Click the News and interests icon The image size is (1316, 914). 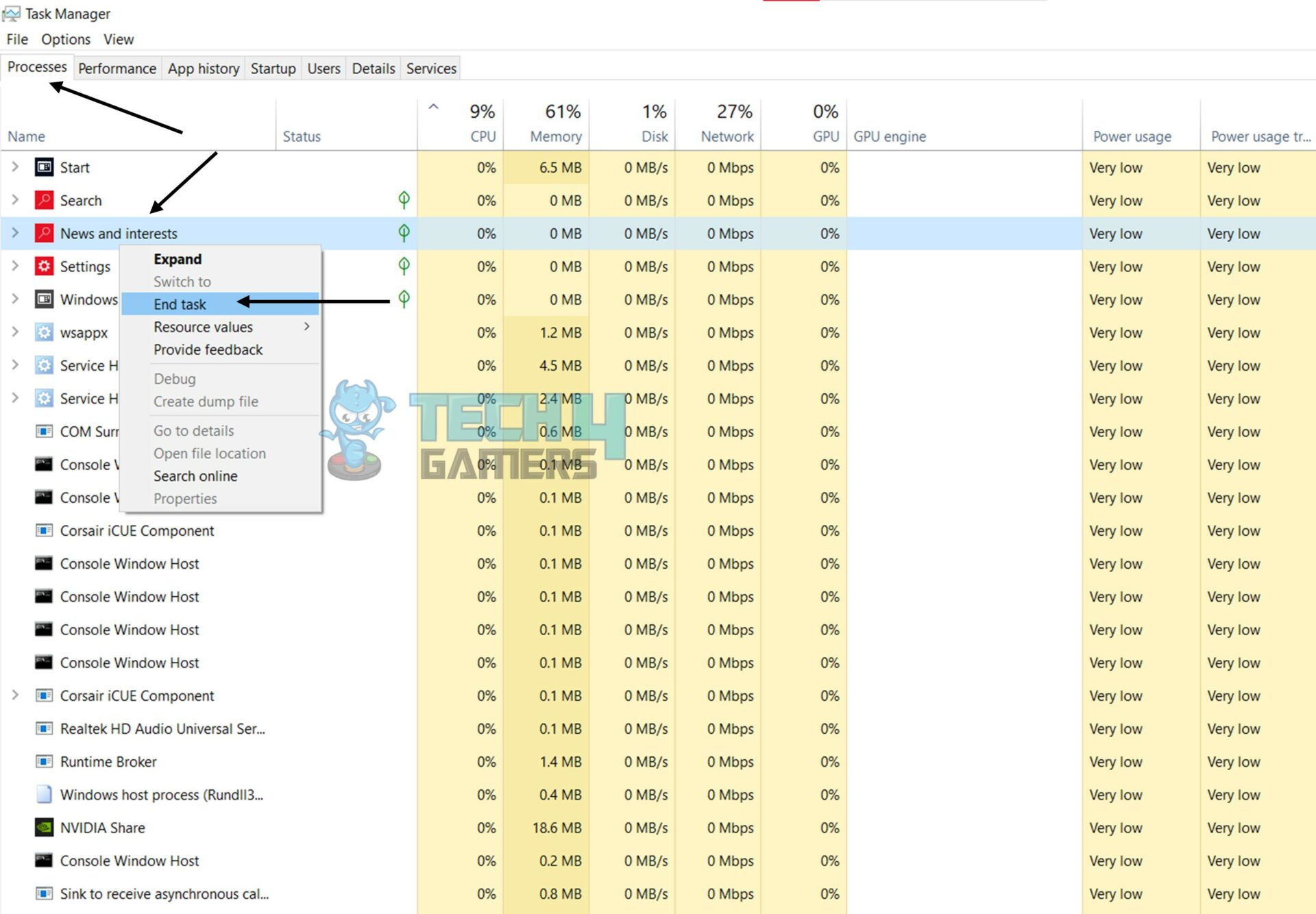[43, 233]
